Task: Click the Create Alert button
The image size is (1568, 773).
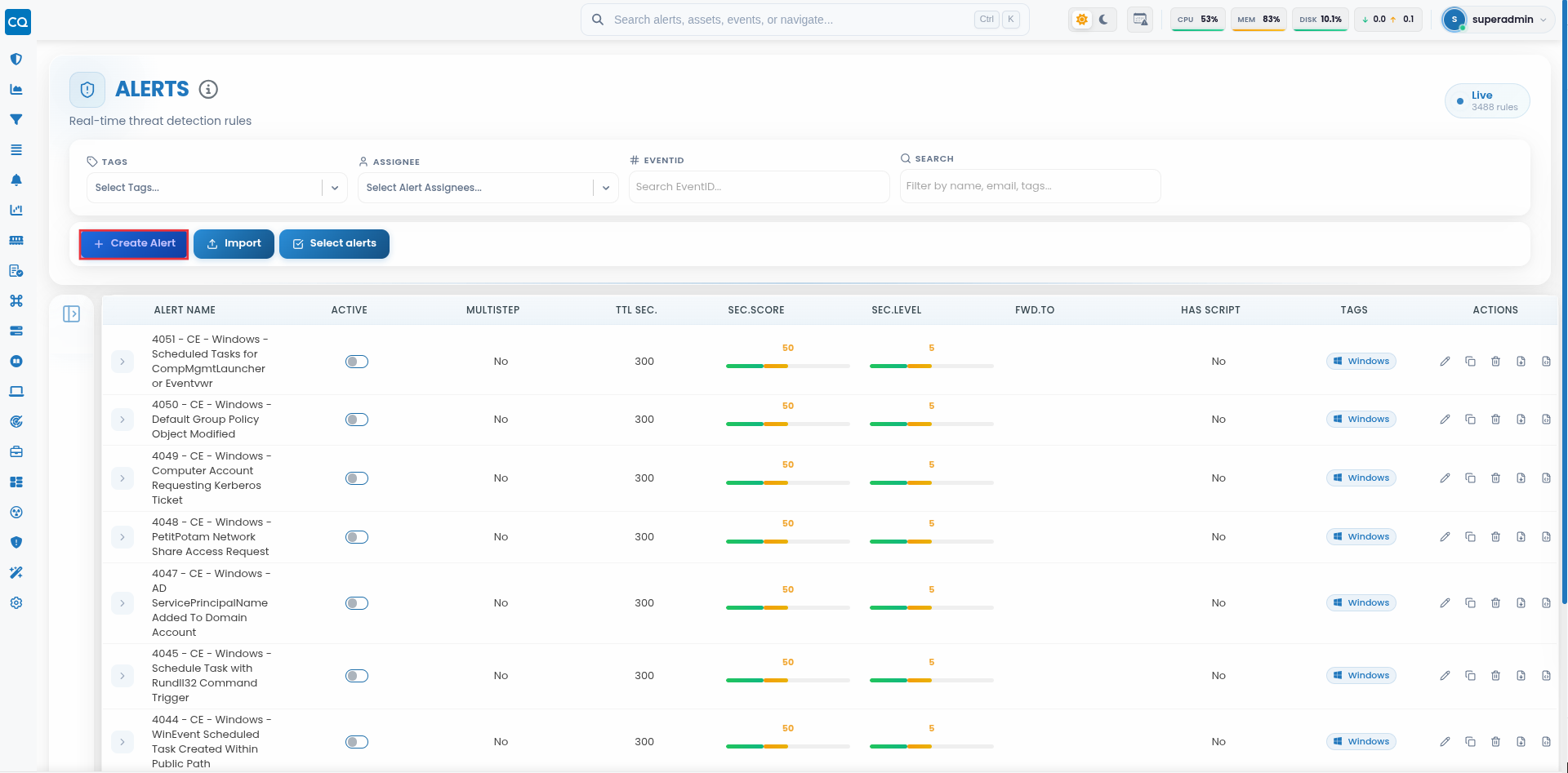Action: pyautogui.click(x=134, y=244)
